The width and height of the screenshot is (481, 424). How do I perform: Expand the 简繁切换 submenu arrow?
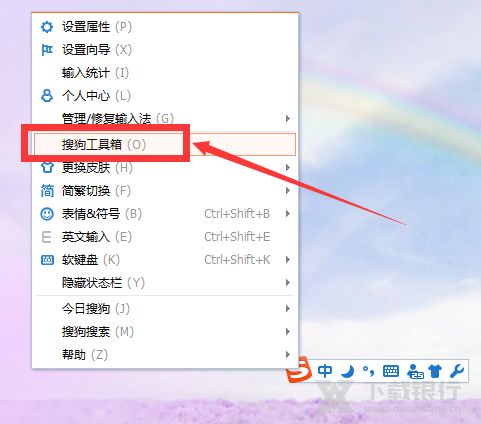pos(288,191)
